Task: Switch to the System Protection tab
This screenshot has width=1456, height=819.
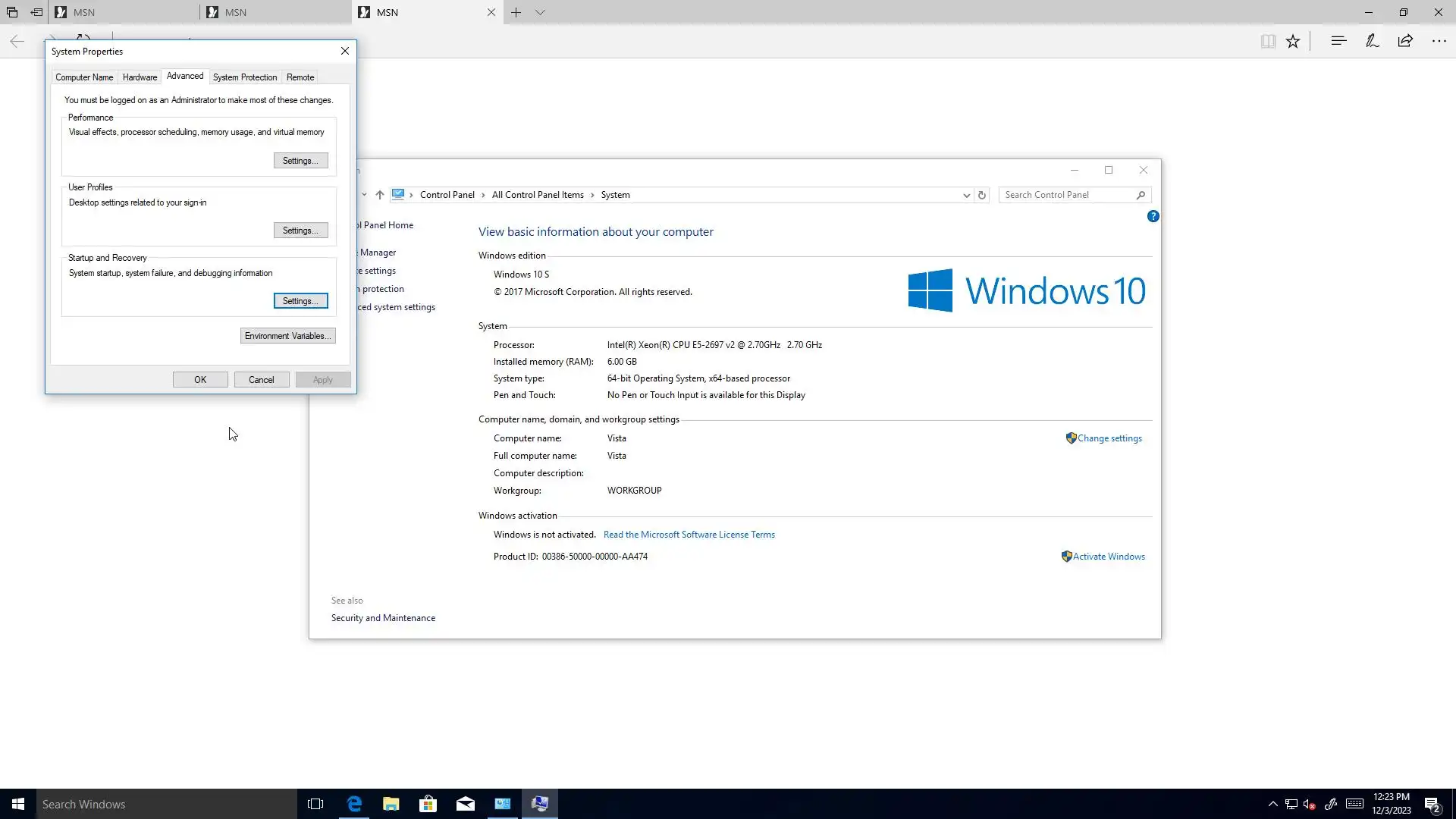Action: click(x=244, y=77)
